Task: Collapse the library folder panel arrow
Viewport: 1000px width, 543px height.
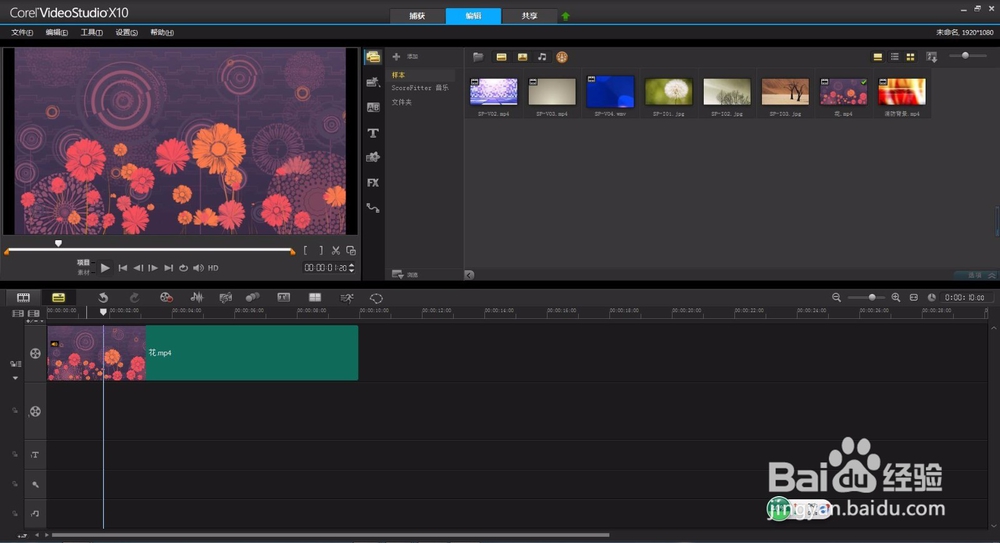Action: click(469, 275)
